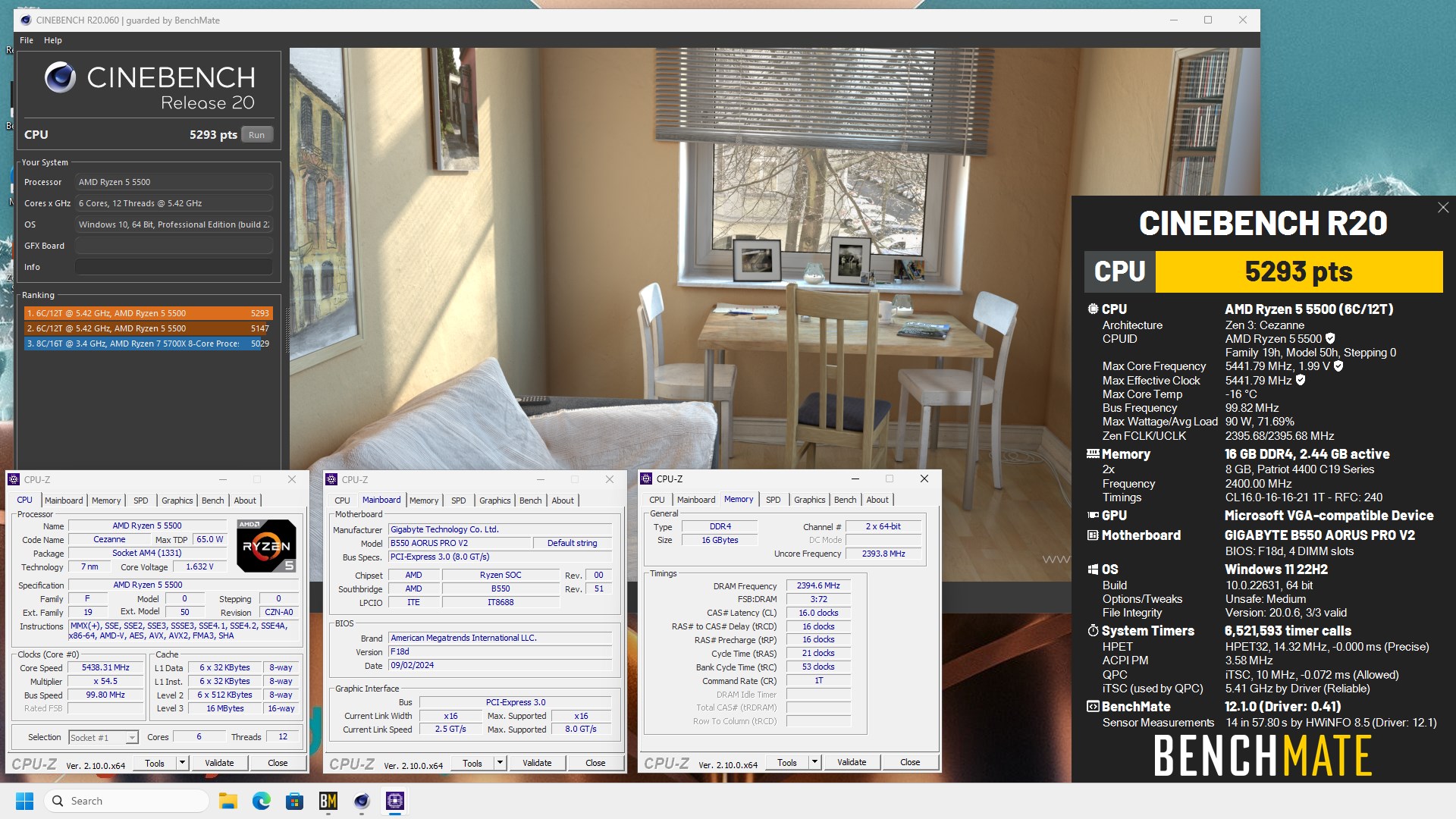The image size is (1456, 819).
Task: Switch to Cinebench taskbar icon
Action: point(362,801)
